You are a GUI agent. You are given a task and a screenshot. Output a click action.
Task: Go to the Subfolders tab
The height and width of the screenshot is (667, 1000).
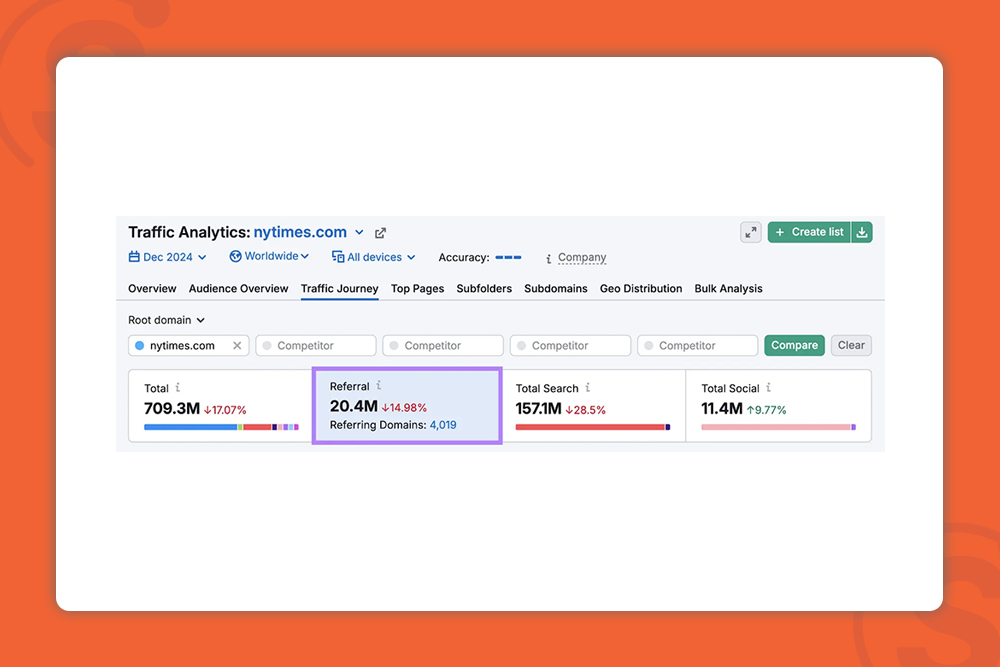[484, 289]
